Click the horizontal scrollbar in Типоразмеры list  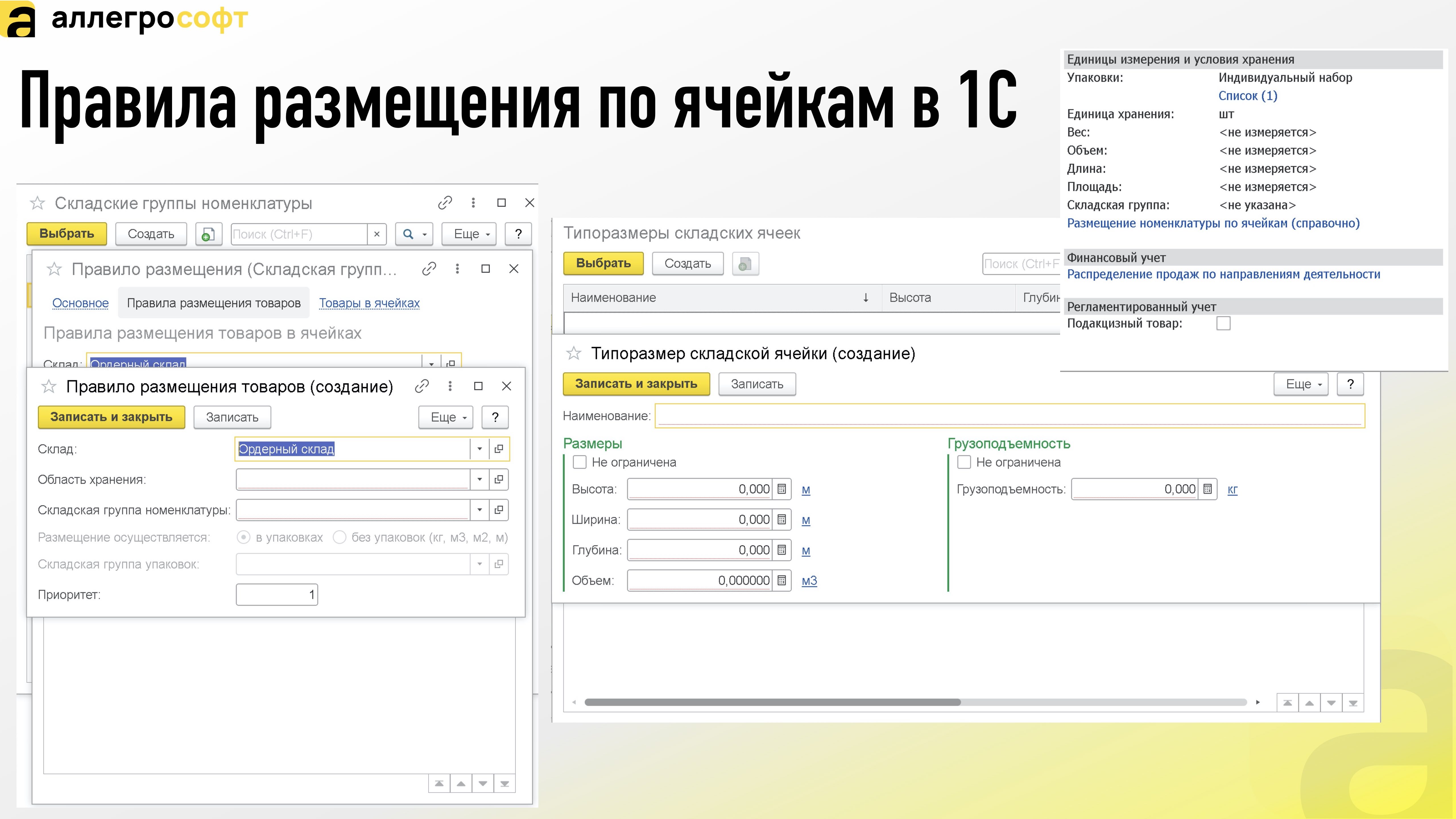click(772, 702)
